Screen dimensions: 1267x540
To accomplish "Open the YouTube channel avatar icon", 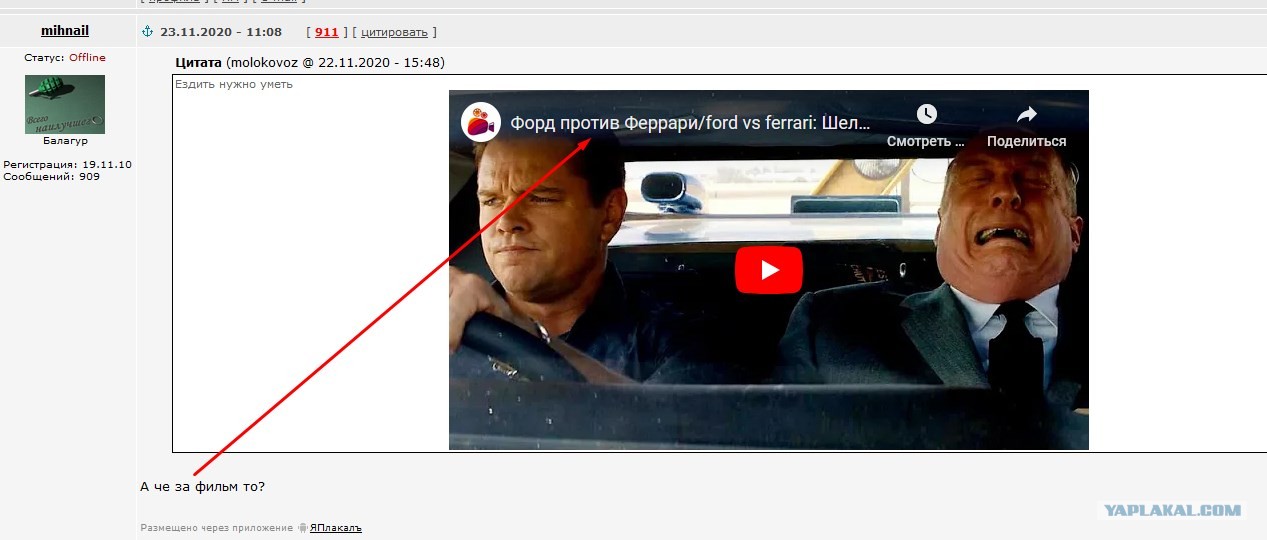I will [480, 122].
